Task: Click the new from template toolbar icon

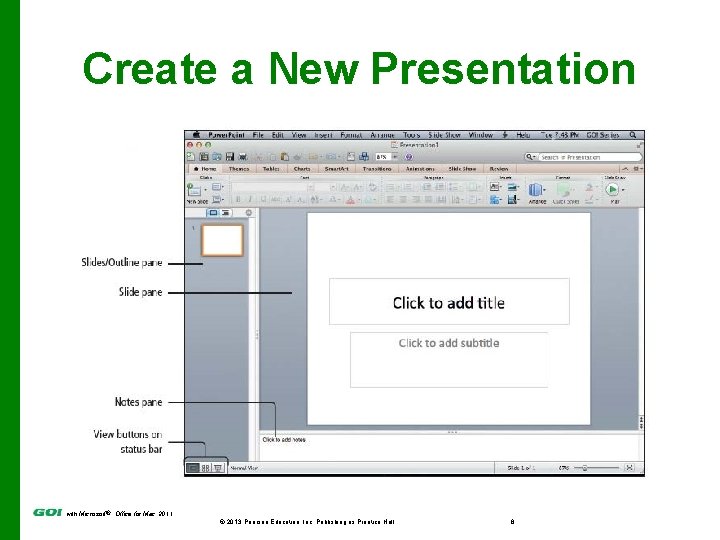Action: tap(204, 157)
